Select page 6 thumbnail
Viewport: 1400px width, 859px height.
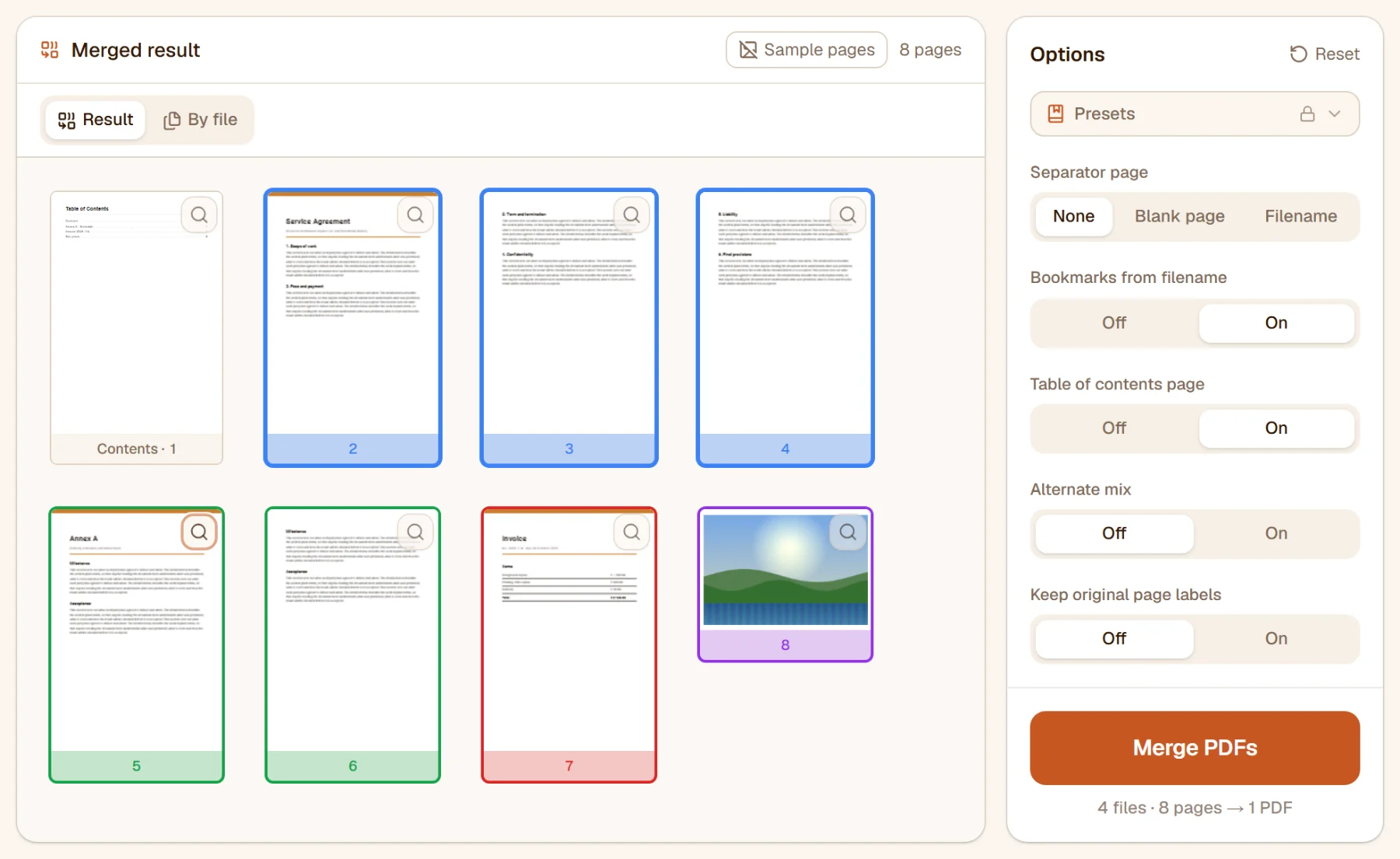coord(353,644)
